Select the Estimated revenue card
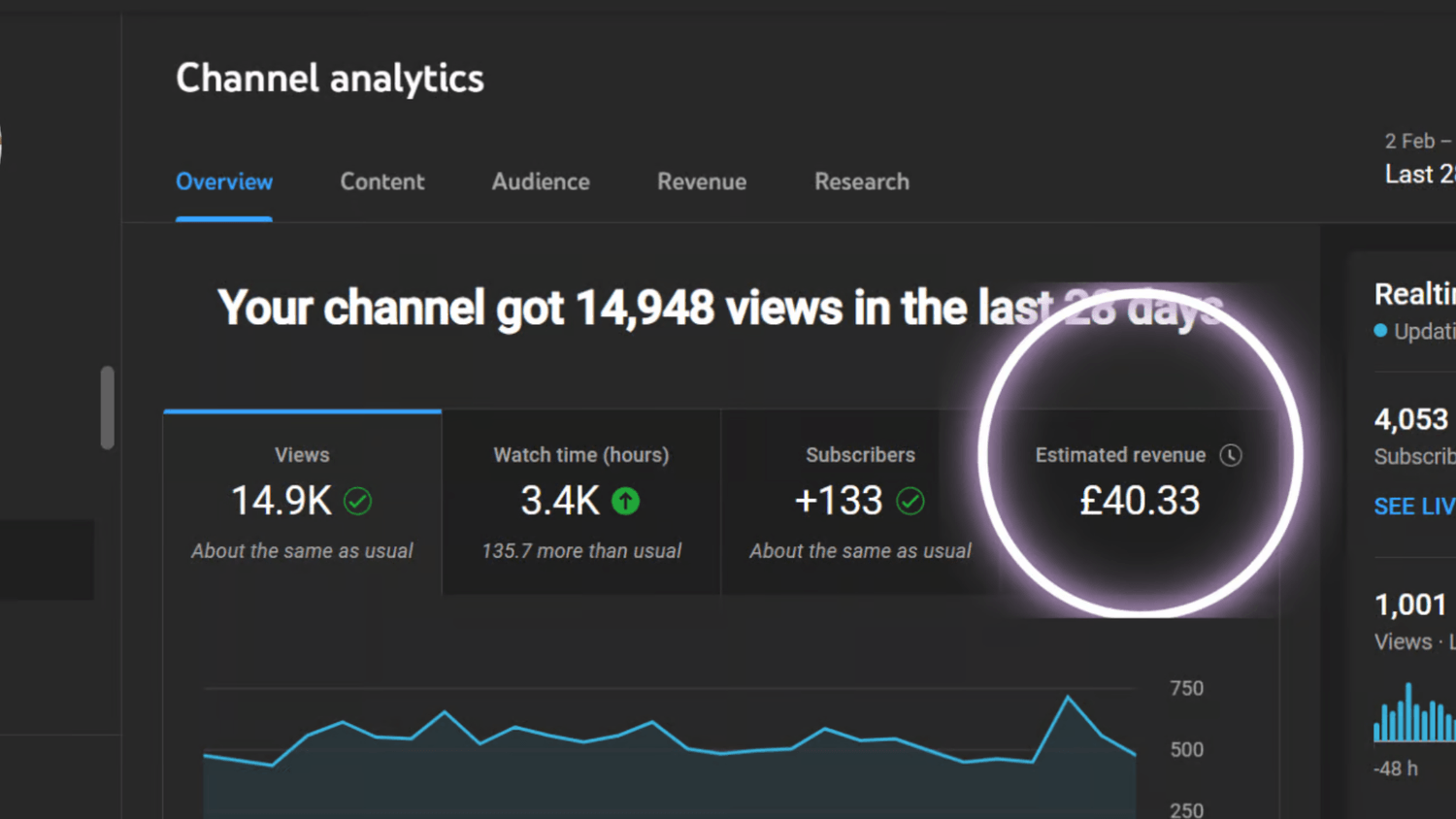1456x819 pixels. 1140,503
